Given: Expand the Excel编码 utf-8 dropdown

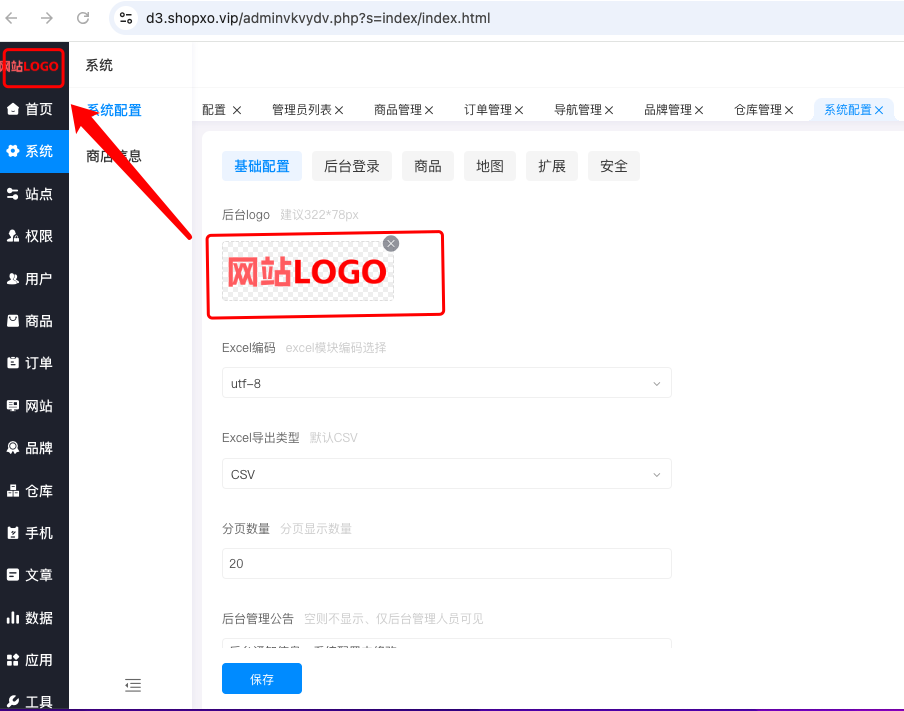Looking at the screenshot, I should (x=447, y=383).
